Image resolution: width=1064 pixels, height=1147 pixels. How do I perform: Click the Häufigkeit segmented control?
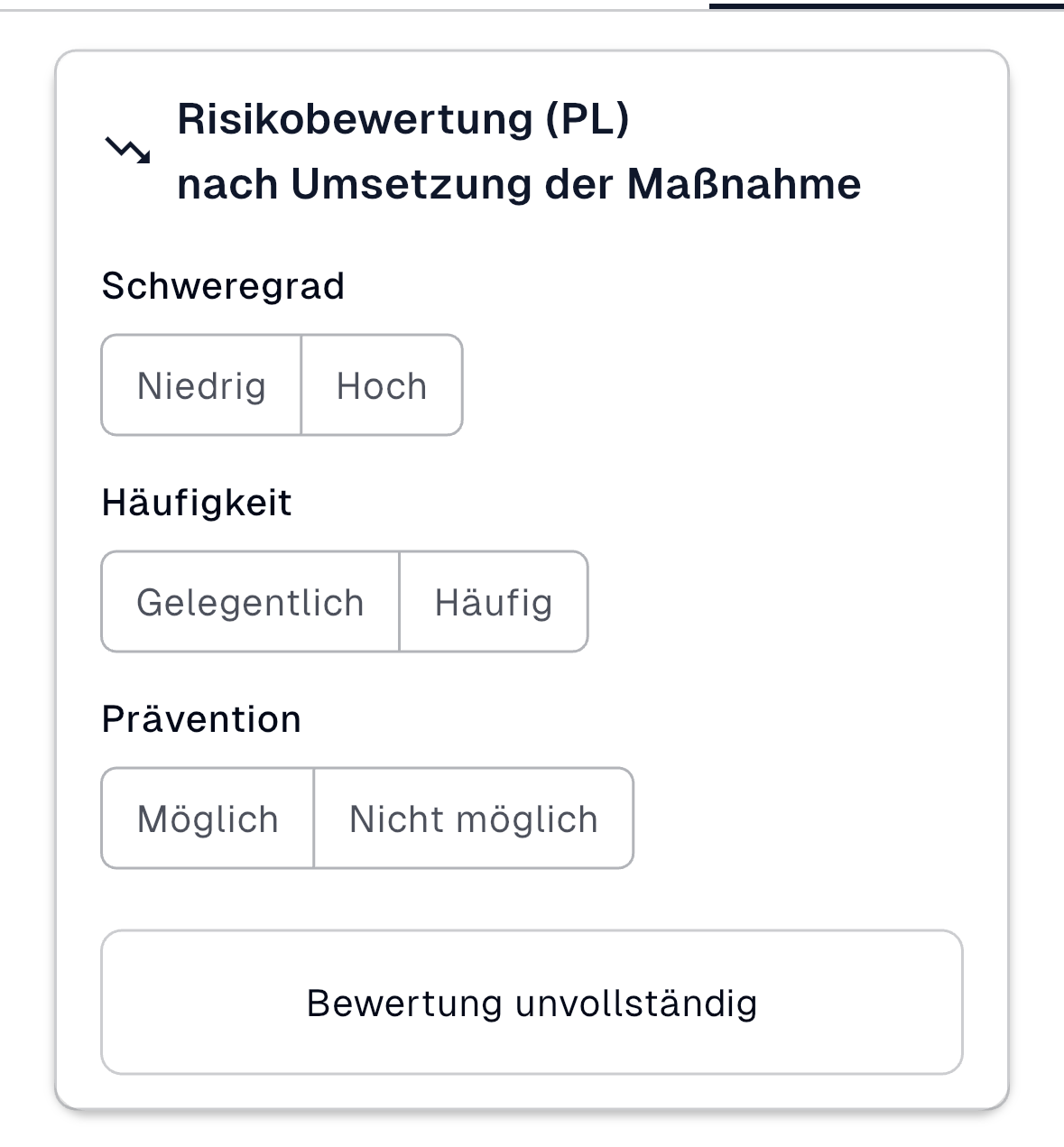[x=345, y=602]
